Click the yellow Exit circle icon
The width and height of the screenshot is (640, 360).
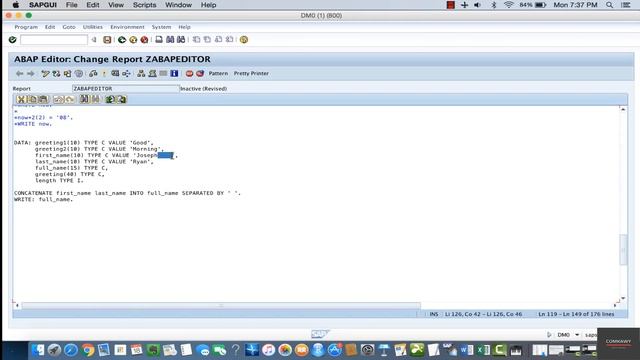(x=133, y=40)
